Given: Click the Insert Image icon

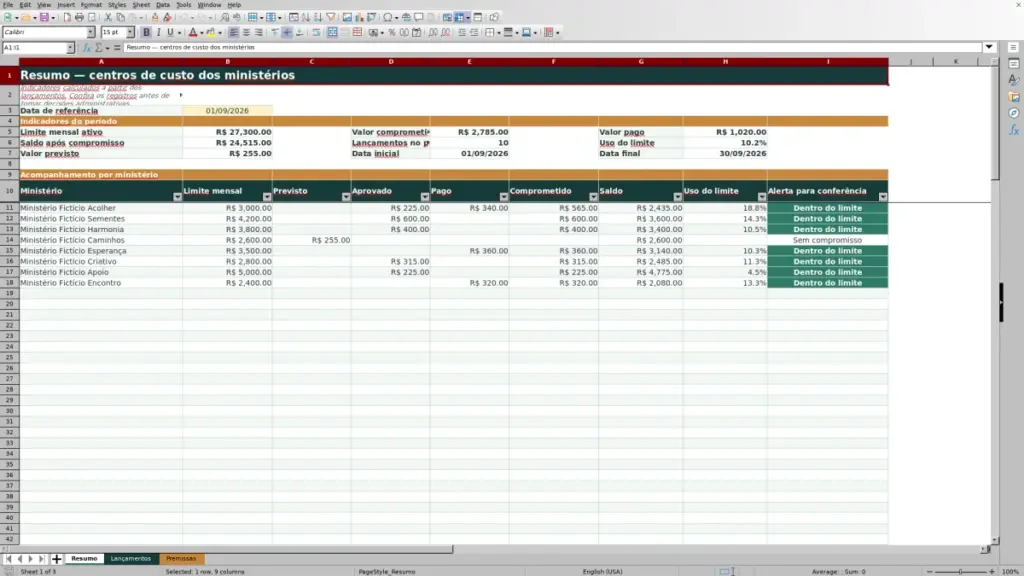Looking at the screenshot, I should pyautogui.click(x=347, y=18).
